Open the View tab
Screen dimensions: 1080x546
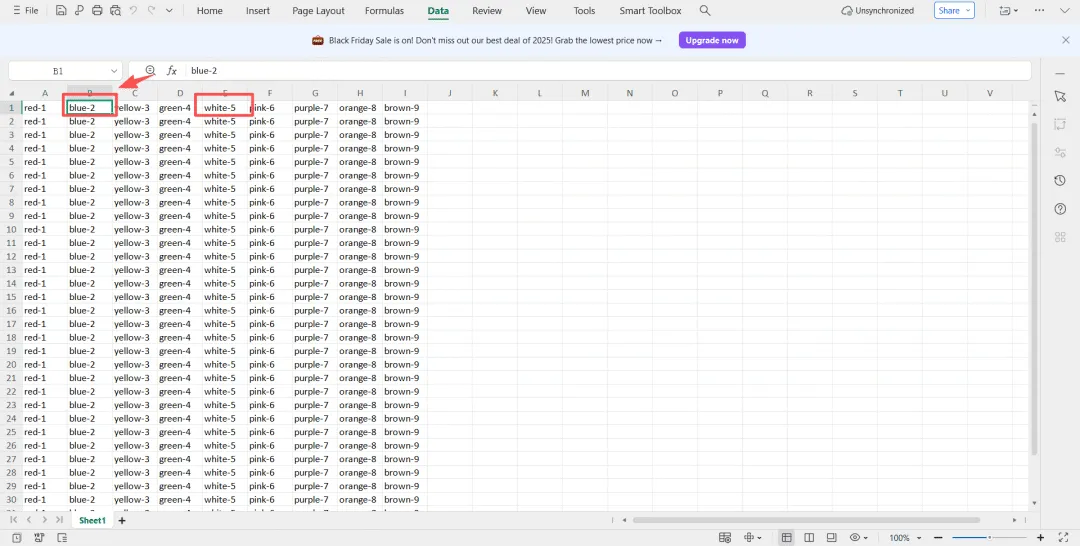point(536,11)
